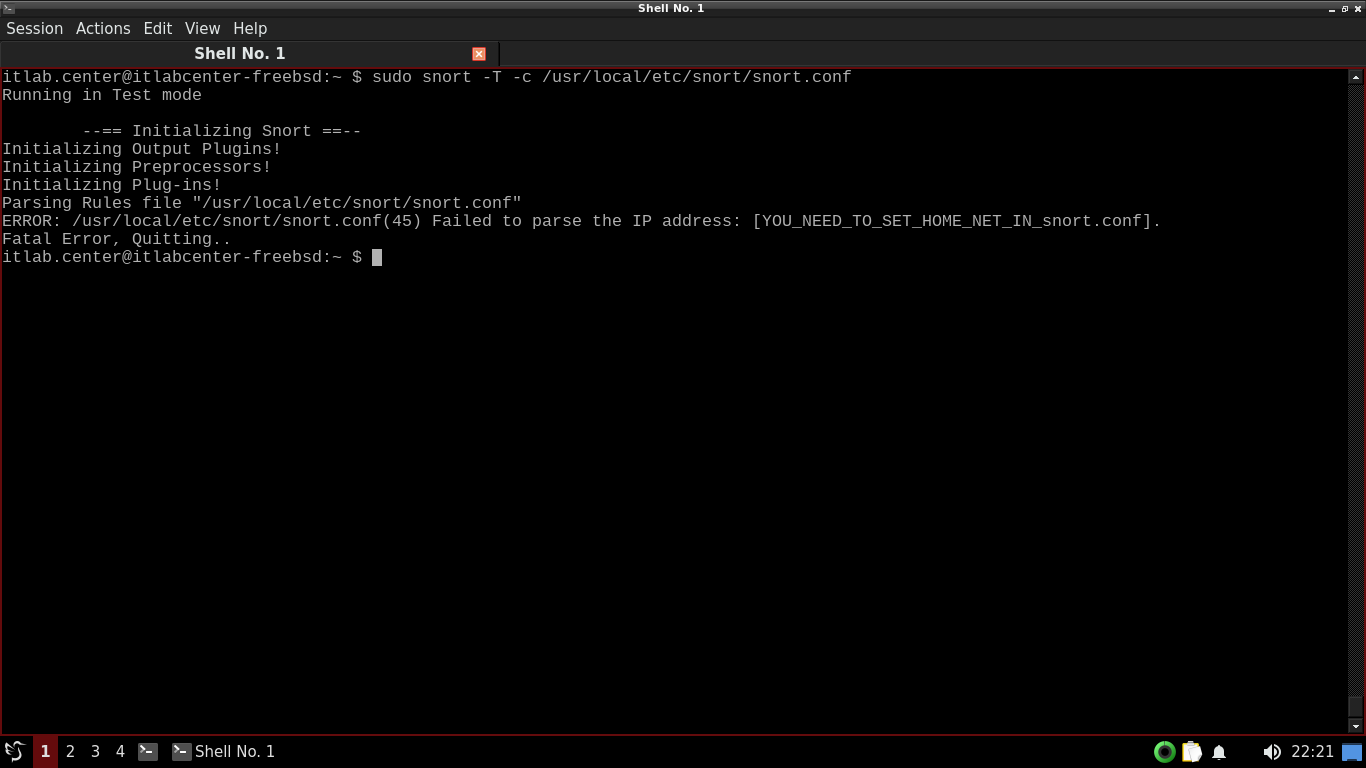Select the Shell No. 1 tab
1366x768 pixels.
(x=240, y=54)
